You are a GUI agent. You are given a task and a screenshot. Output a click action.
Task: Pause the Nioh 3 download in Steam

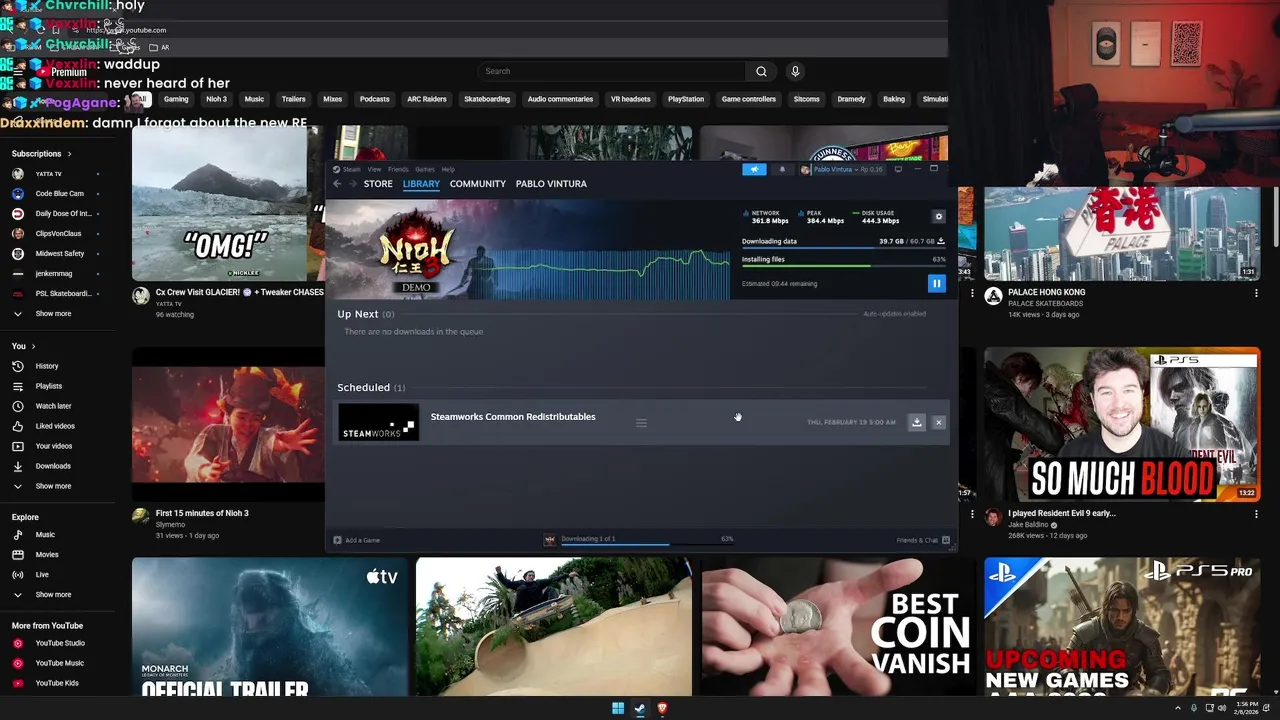click(x=937, y=284)
